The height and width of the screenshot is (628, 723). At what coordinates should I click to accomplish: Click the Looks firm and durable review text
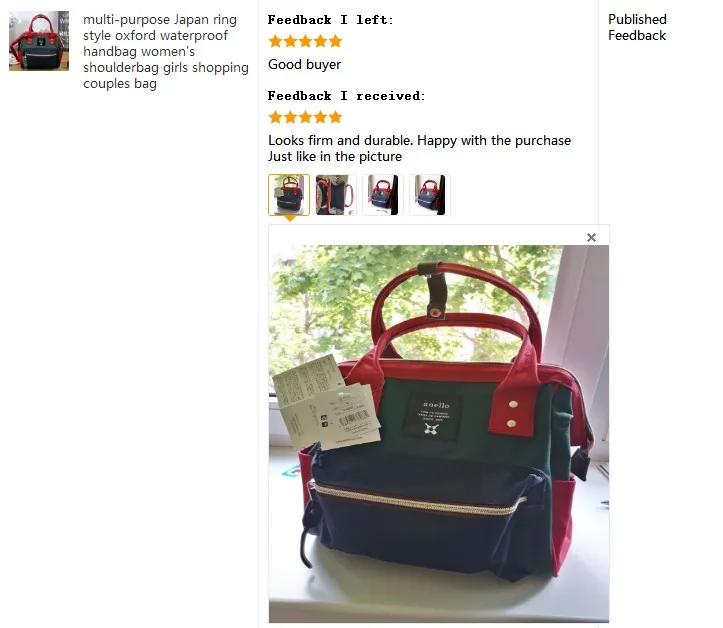(x=419, y=148)
